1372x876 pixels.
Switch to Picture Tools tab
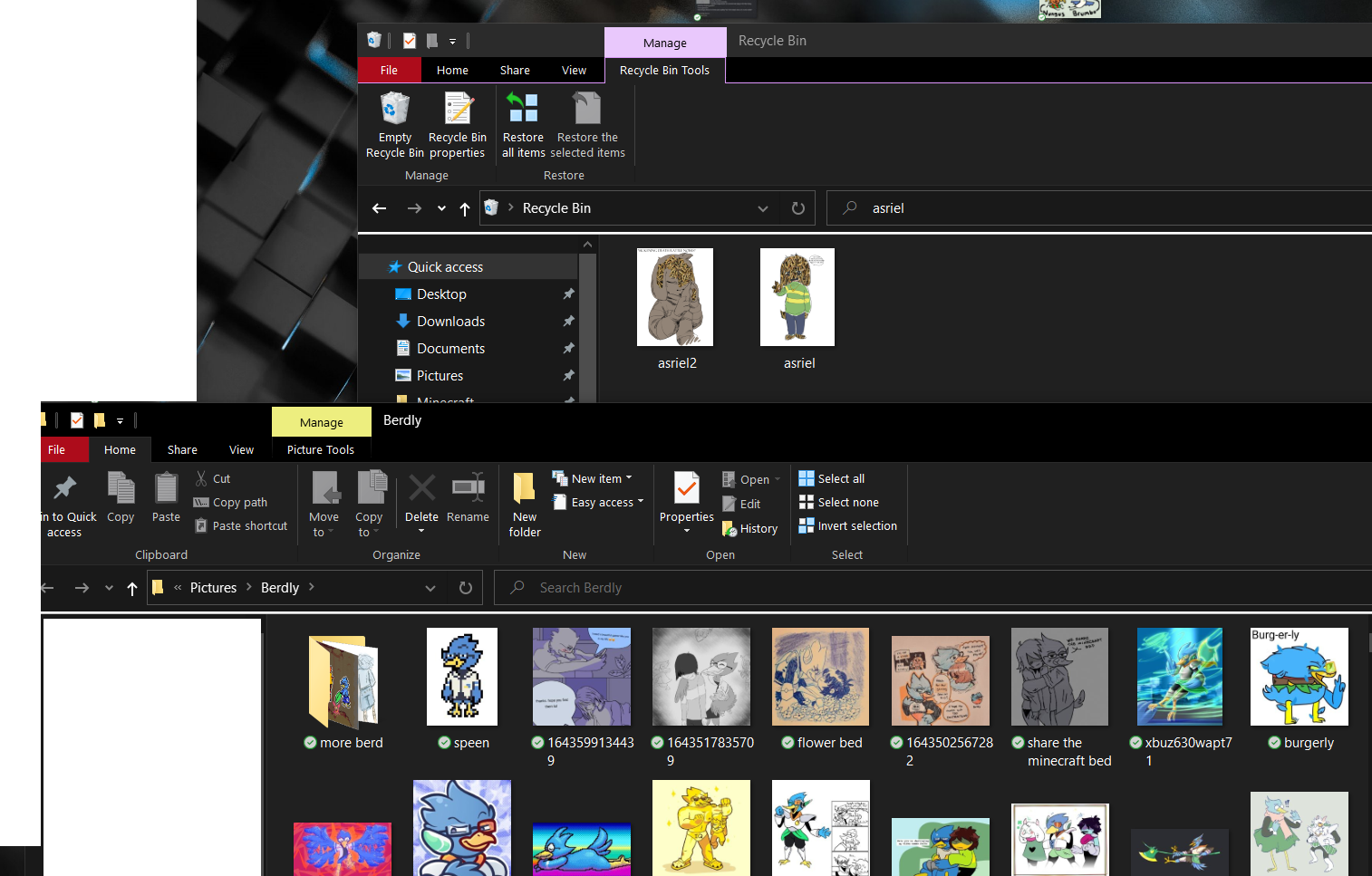321,449
